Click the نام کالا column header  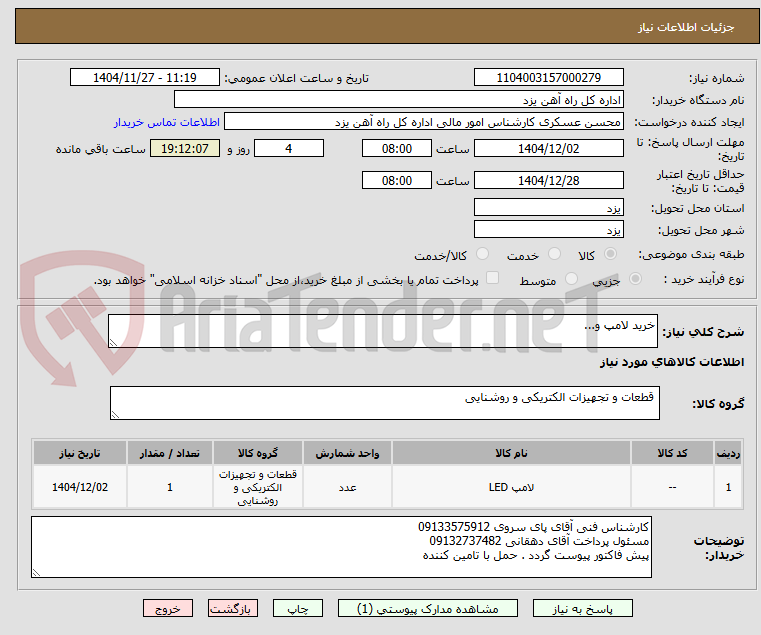pyautogui.click(x=511, y=453)
